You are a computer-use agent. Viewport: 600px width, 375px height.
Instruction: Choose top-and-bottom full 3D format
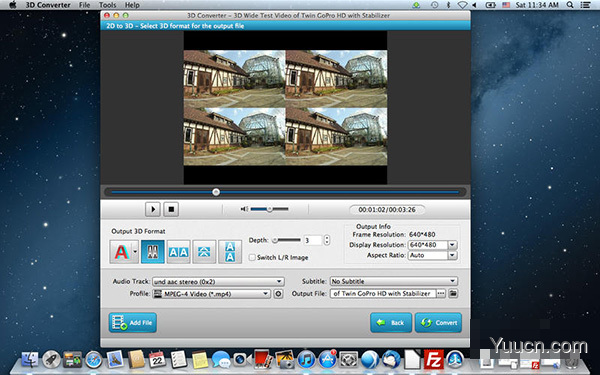point(230,252)
